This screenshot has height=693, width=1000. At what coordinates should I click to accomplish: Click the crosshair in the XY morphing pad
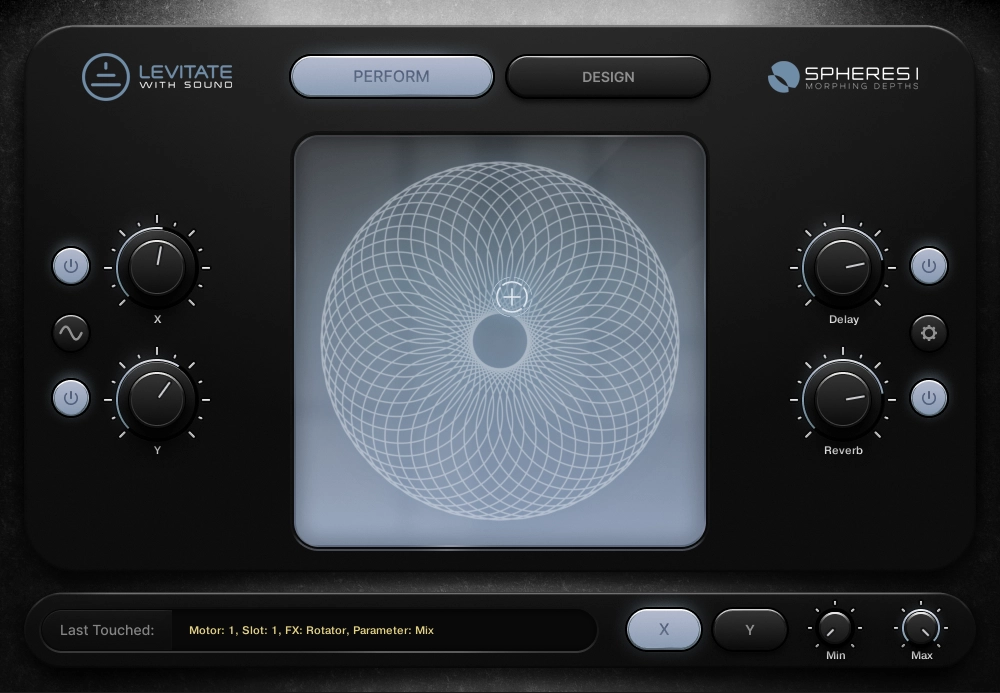(512, 297)
